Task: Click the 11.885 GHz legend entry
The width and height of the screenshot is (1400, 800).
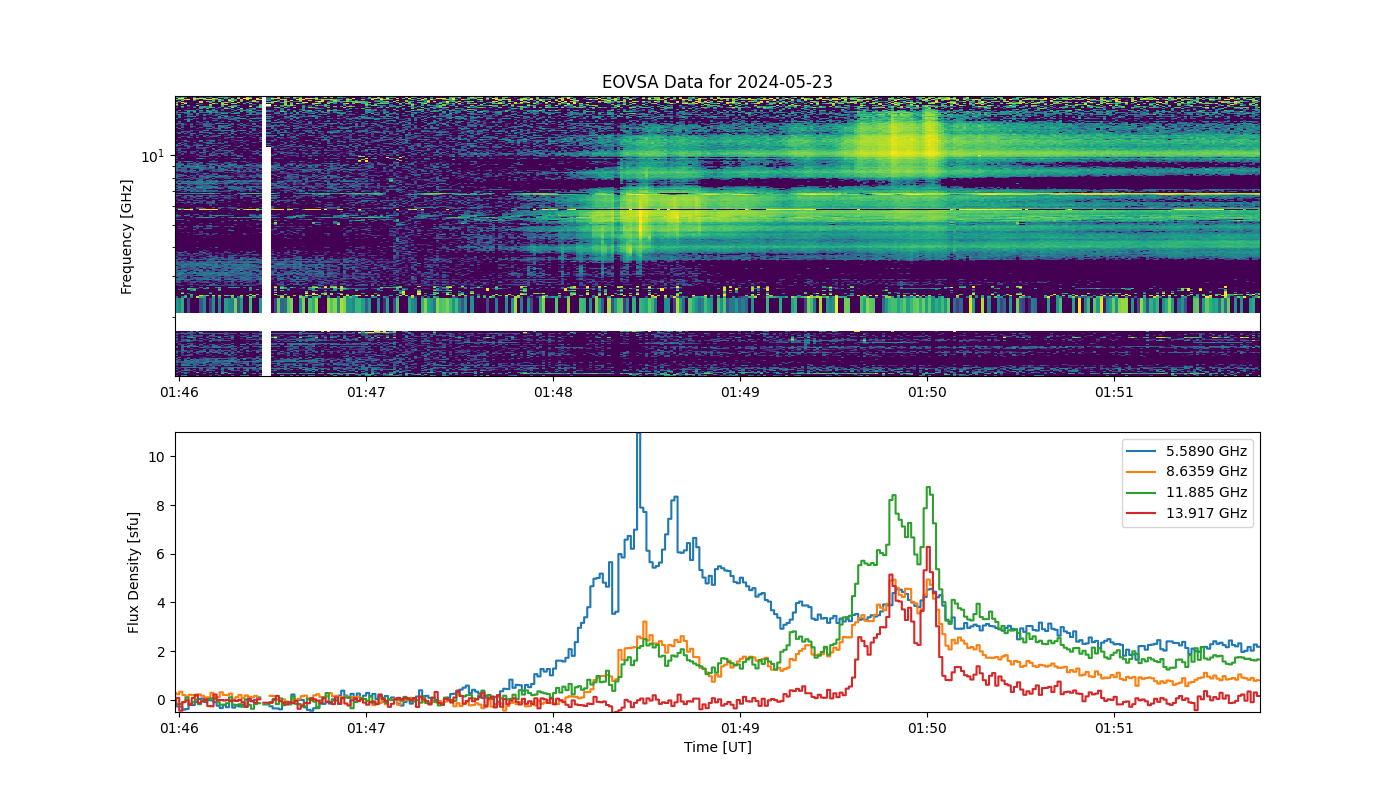Action: tap(1187, 492)
